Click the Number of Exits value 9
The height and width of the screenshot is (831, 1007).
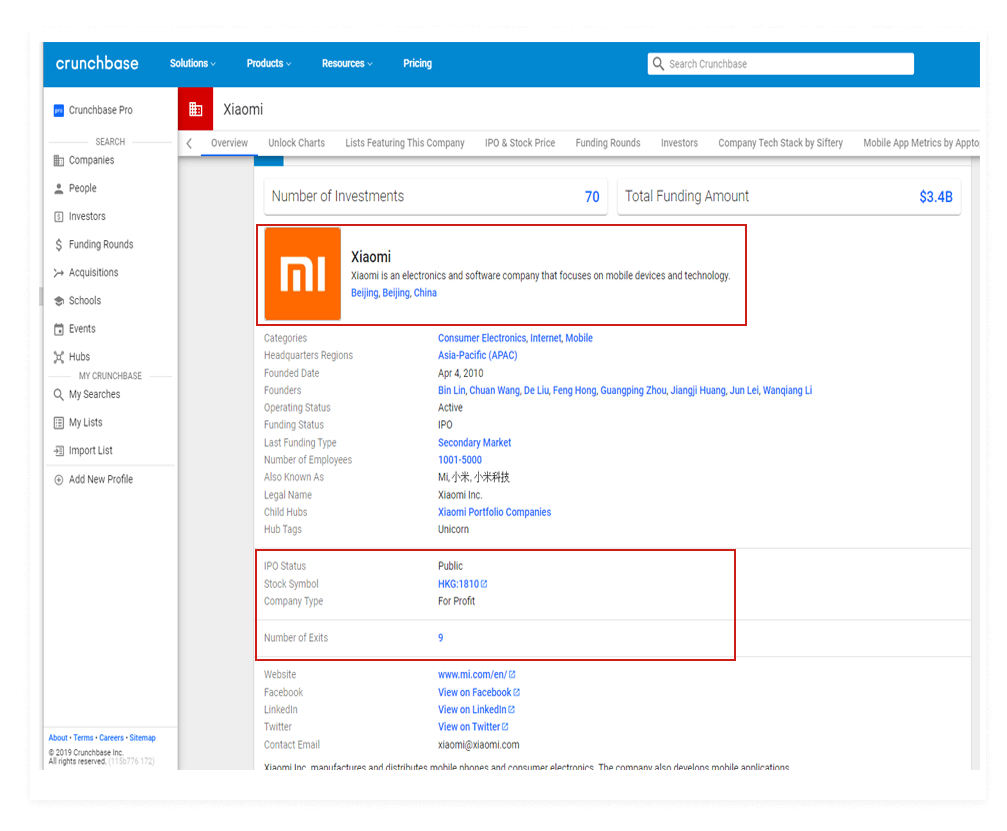point(441,638)
